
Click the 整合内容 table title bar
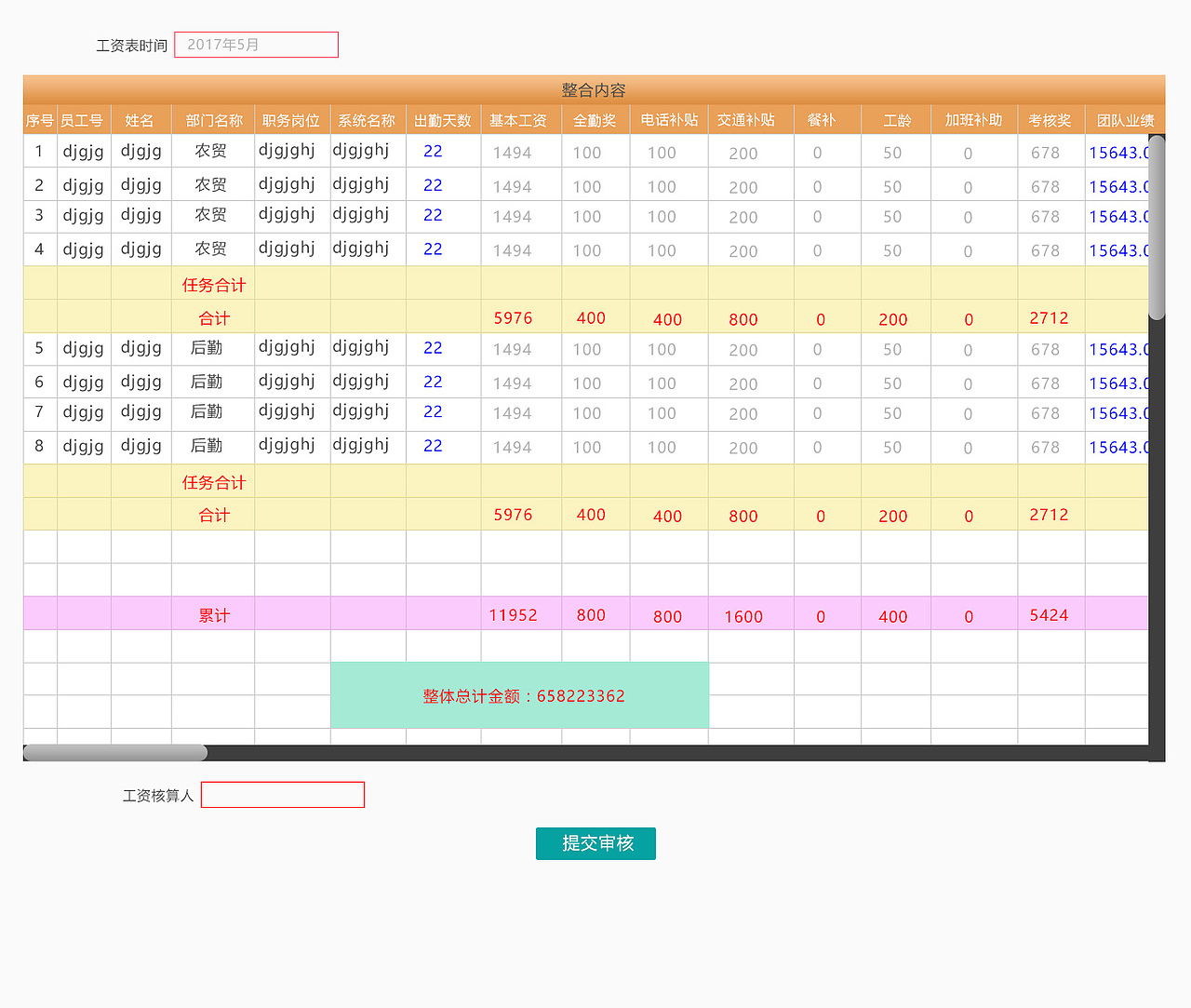pos(594,90)
